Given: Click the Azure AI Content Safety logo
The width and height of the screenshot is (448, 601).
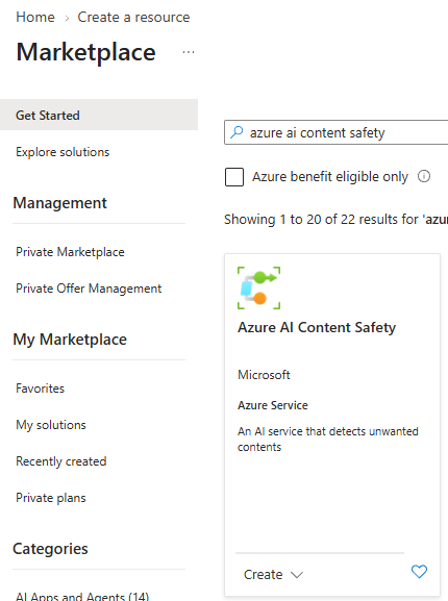Looking at the screenshot, I should point(259,288).
